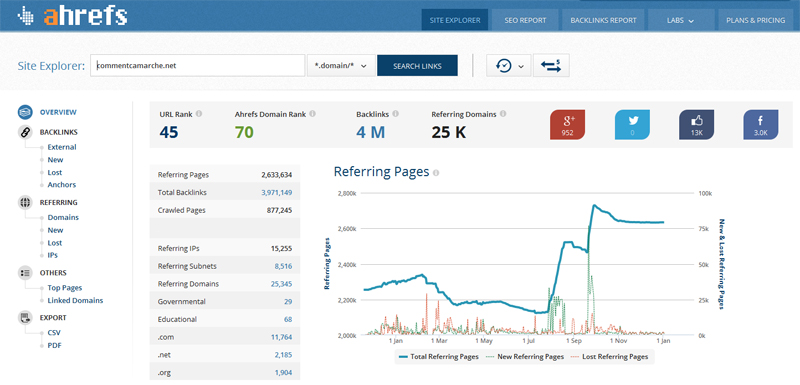Screen dimensions: 800x385
Task: Click the Site Explorer URL input field
Action: click(197, 66)
